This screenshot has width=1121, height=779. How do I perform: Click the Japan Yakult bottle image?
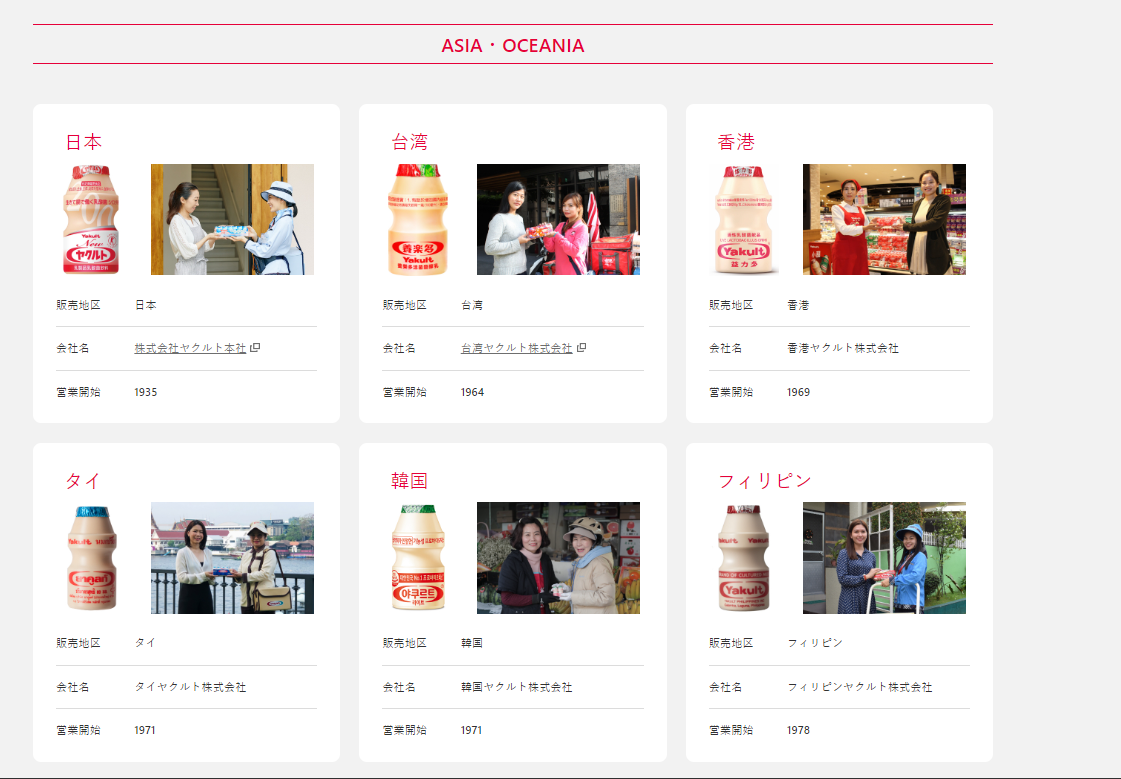pos(91,219)
